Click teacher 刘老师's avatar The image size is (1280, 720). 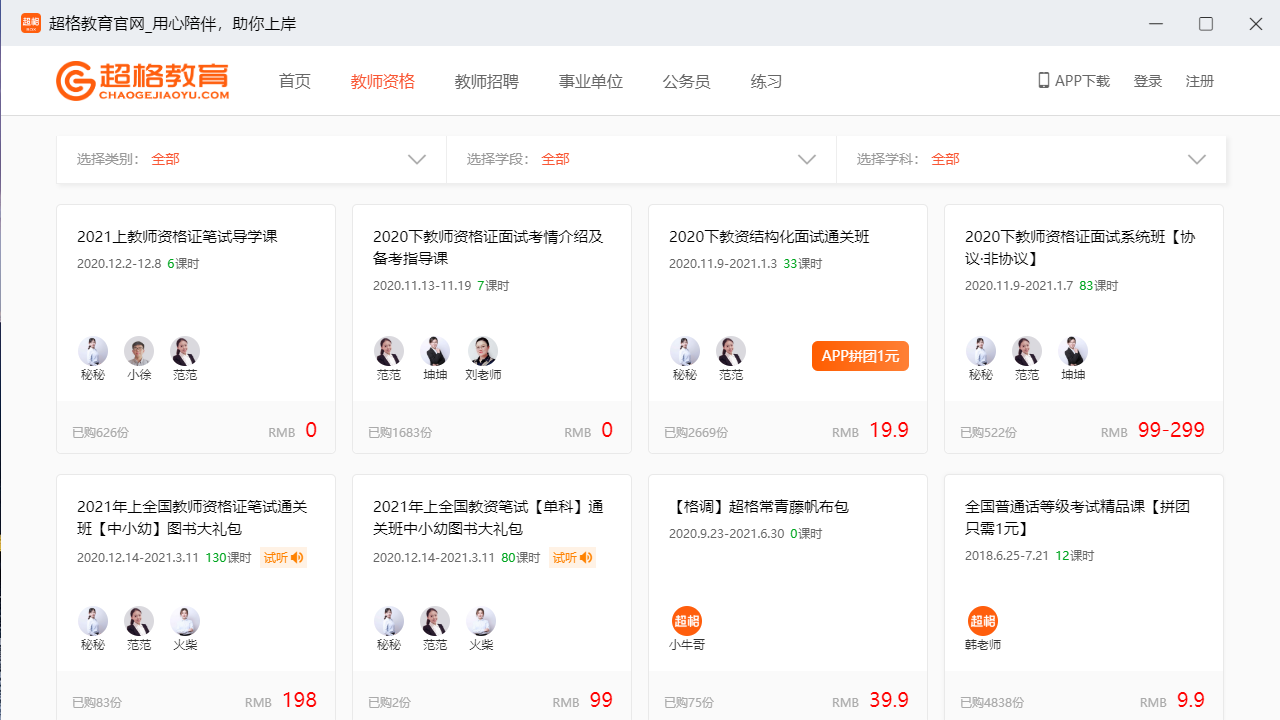pyautogui.click(x=483, y=351)
